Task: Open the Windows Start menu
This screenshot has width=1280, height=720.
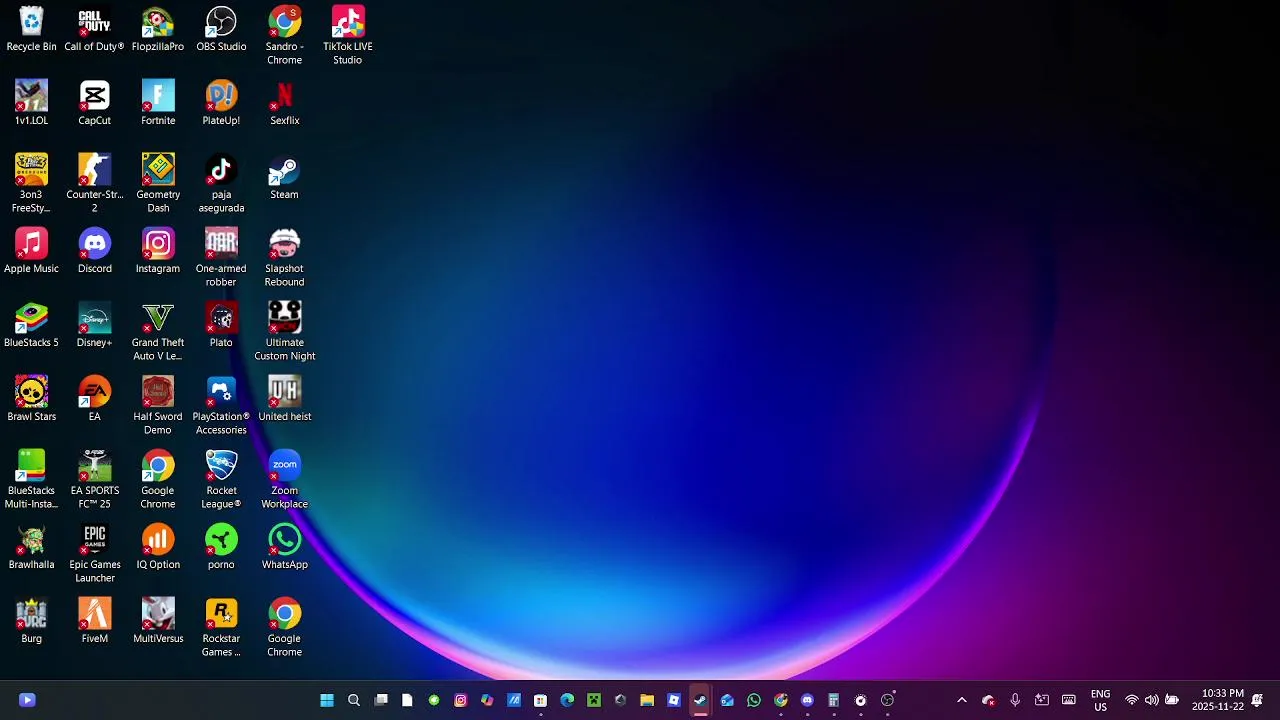Action: coord(327,700)
